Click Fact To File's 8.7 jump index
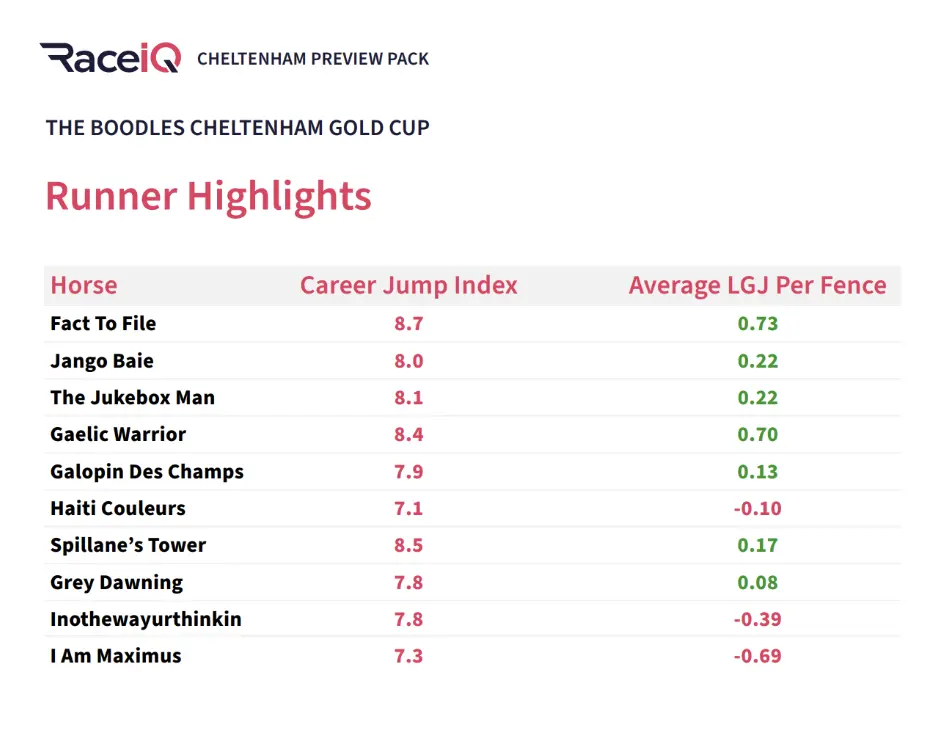Viewport: 946px width, 732px height. 408,323
